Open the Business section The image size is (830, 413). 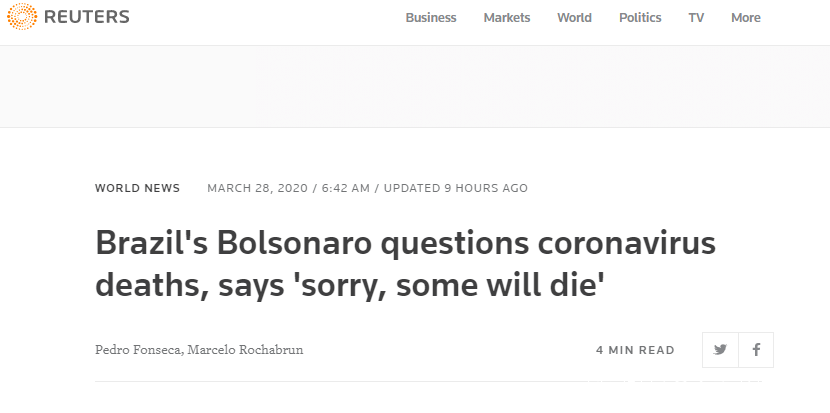[431, 18]
